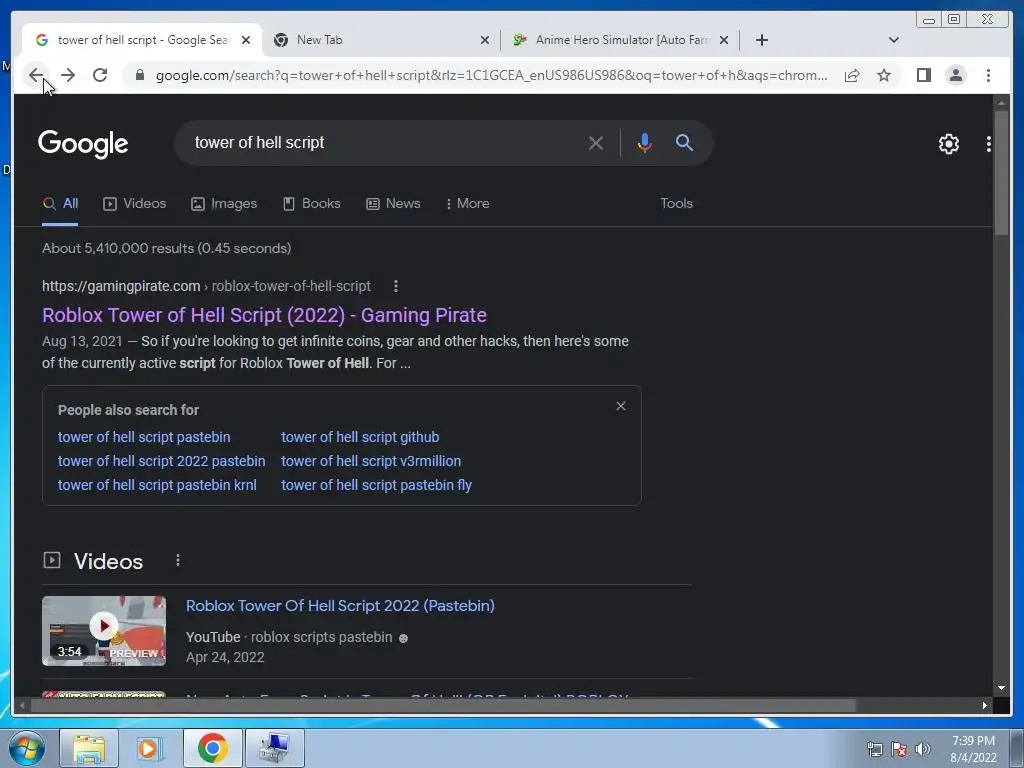1024x768 pixels.
Task: Click the browser forward arrow
Action: 68,75
